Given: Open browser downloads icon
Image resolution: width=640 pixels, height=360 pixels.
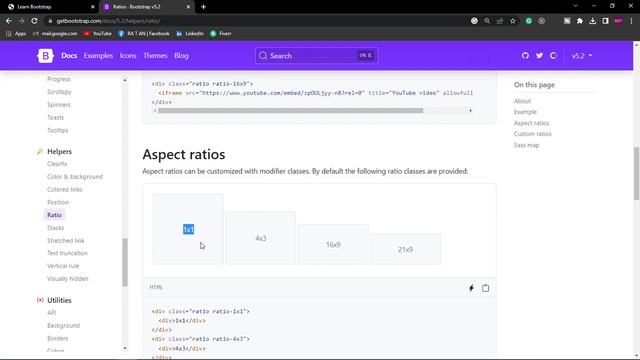Looking at the screenshot, I should tap(592, 21).
